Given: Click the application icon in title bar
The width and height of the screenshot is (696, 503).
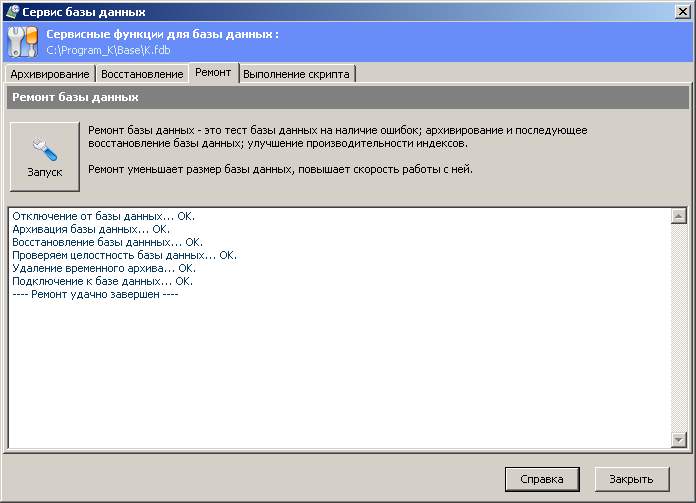Looking at the screenshot, I should pyautogui.click(x=11, y=12).
